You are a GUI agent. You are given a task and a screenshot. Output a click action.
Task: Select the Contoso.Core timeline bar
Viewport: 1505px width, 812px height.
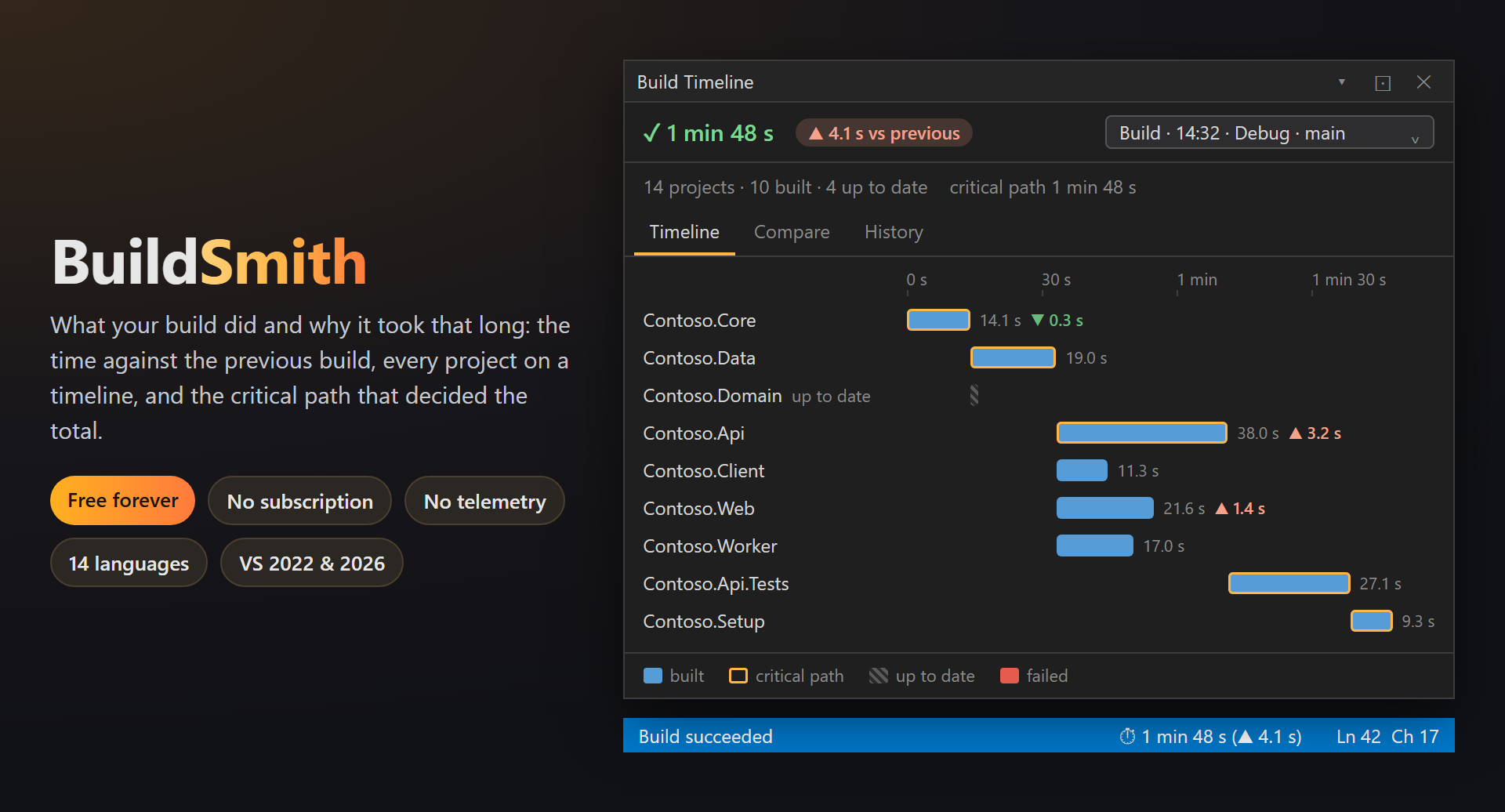[x=938, y=320]
